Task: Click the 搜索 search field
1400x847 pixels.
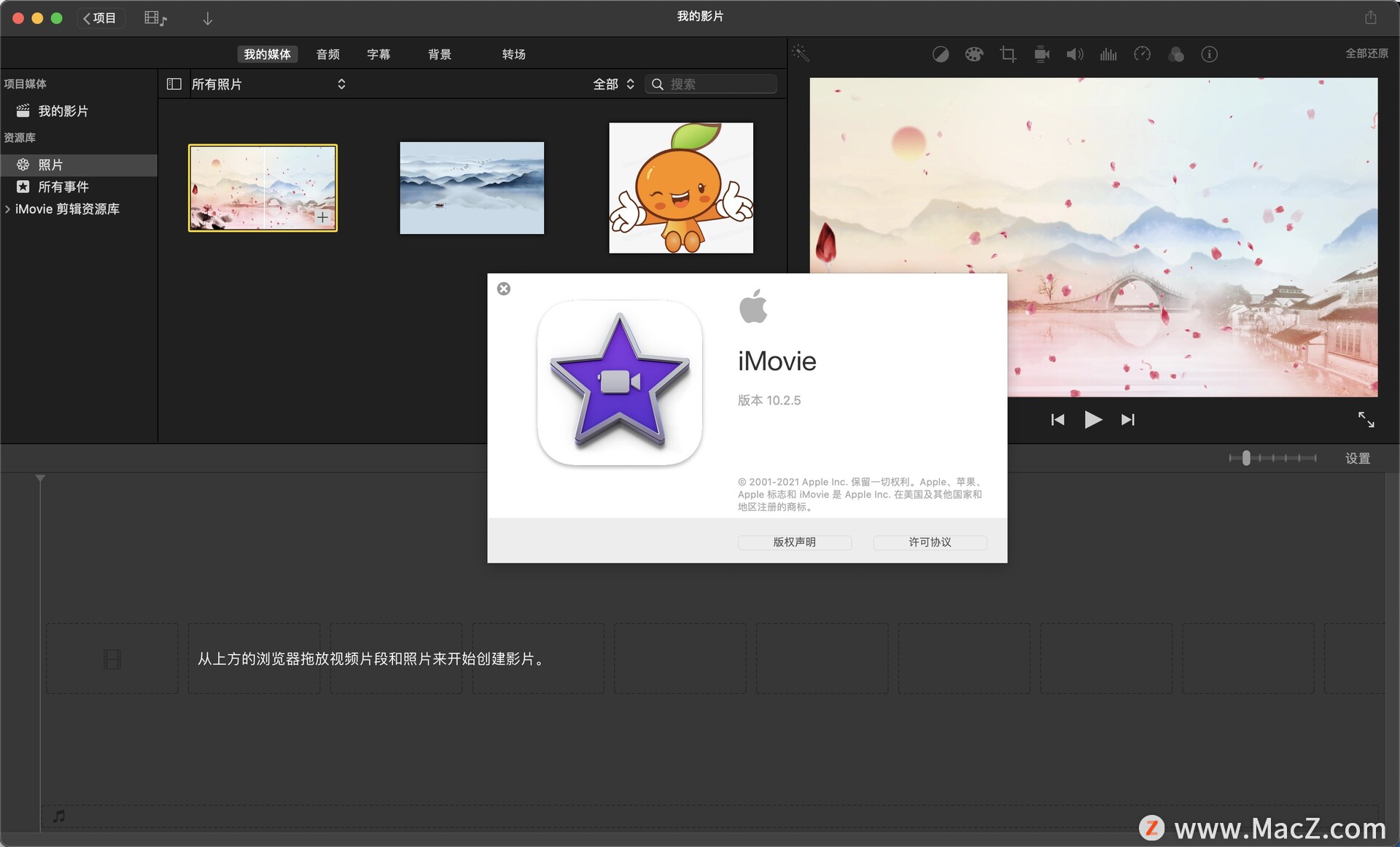Action: 711,84
